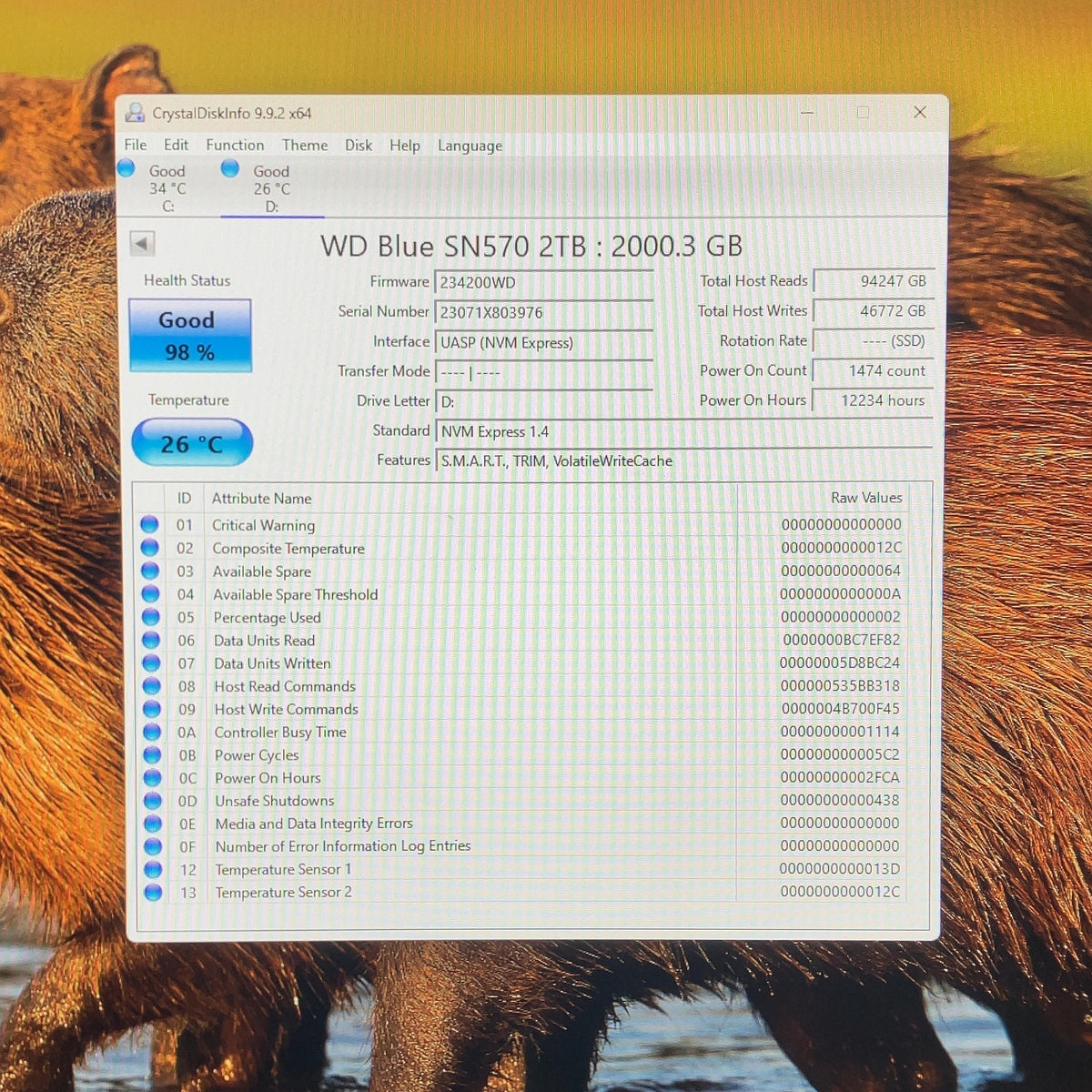The height and width of the screenshot is (1092, 1092).
Task: Click the CrystalDiskInfo app icon in title bar
Action: (x=136, y=113)
